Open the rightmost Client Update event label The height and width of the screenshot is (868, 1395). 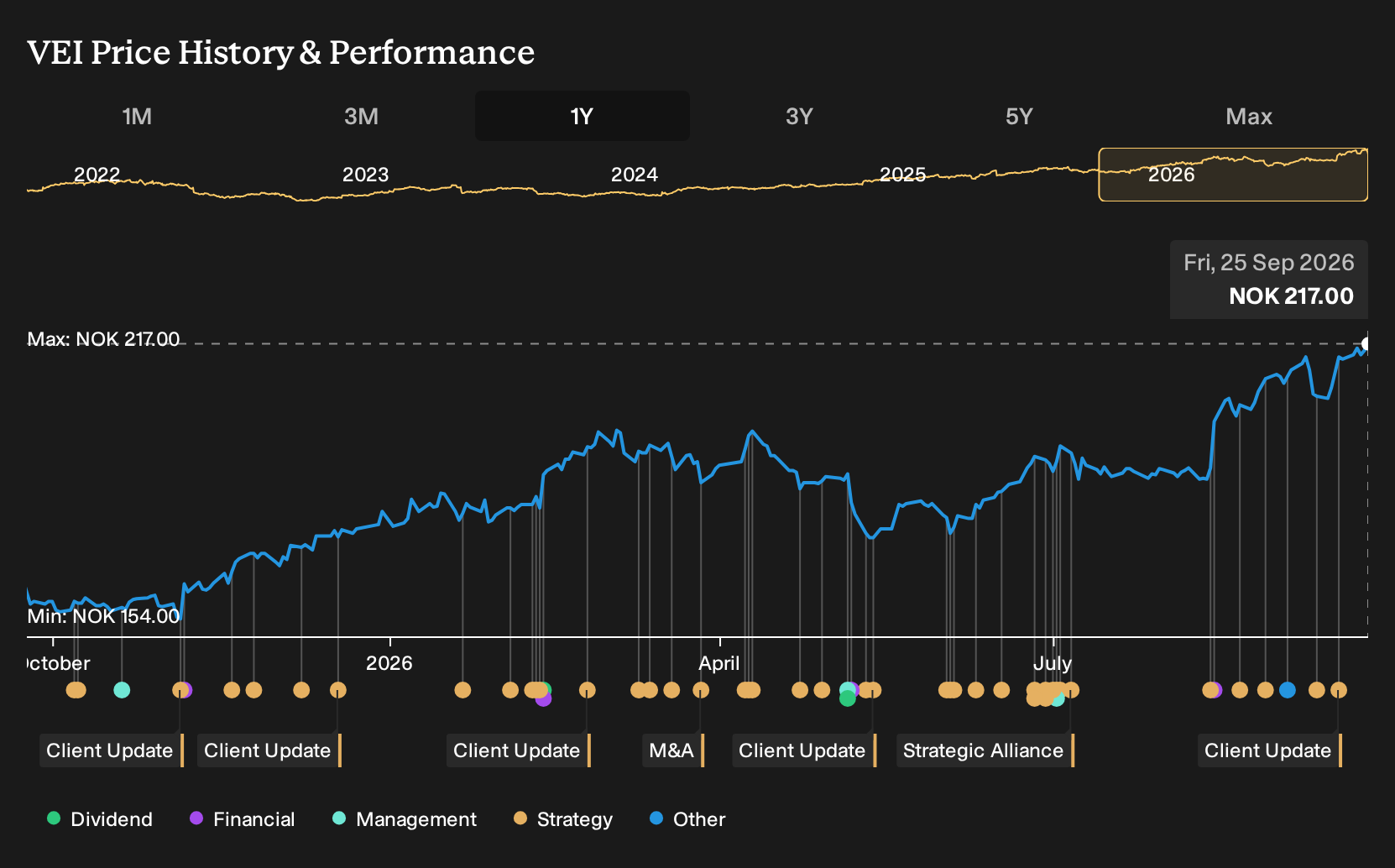(x=1270, y=750)
